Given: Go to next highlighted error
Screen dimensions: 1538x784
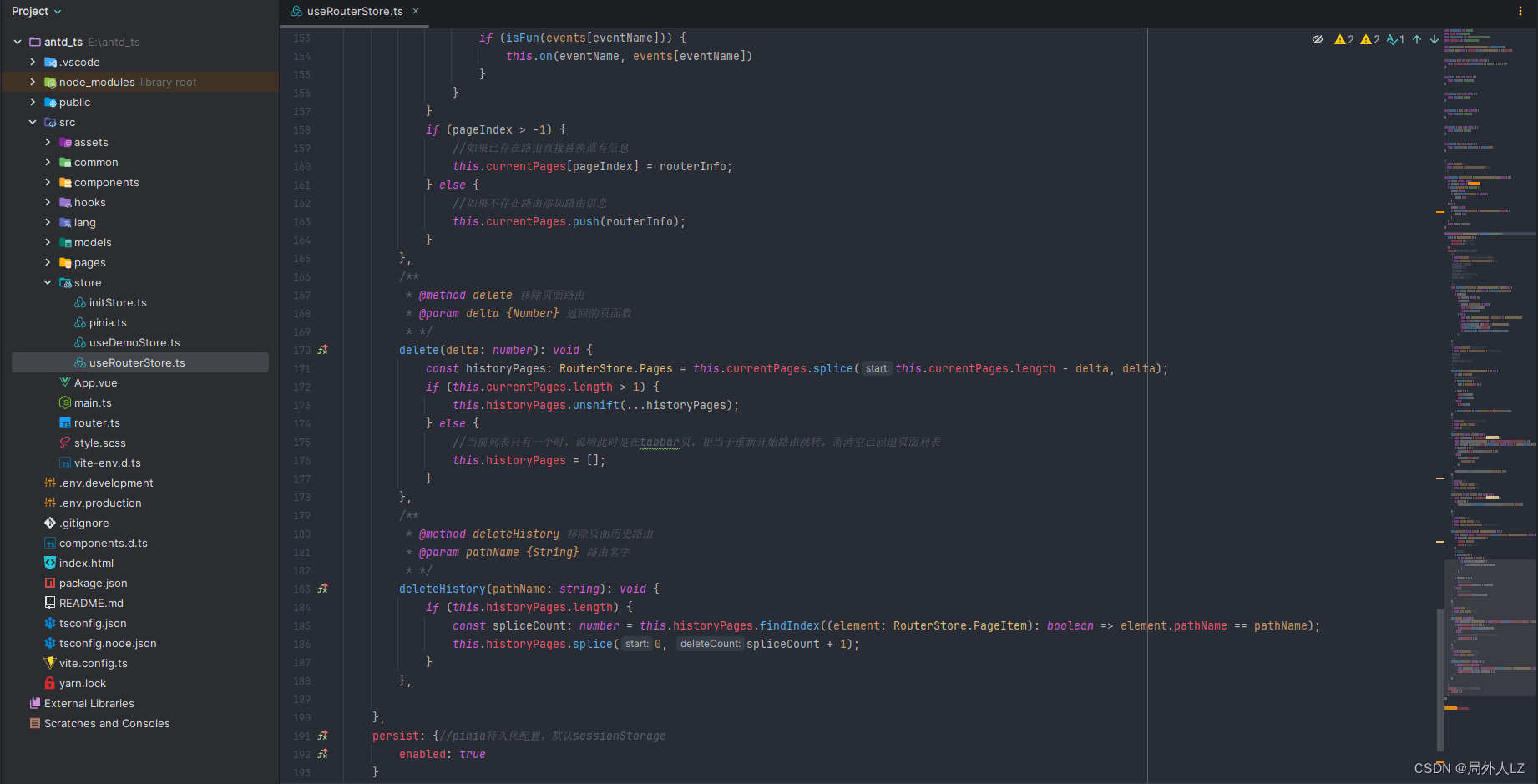Looking at the screenshot, I should (x=1434, y=39).
